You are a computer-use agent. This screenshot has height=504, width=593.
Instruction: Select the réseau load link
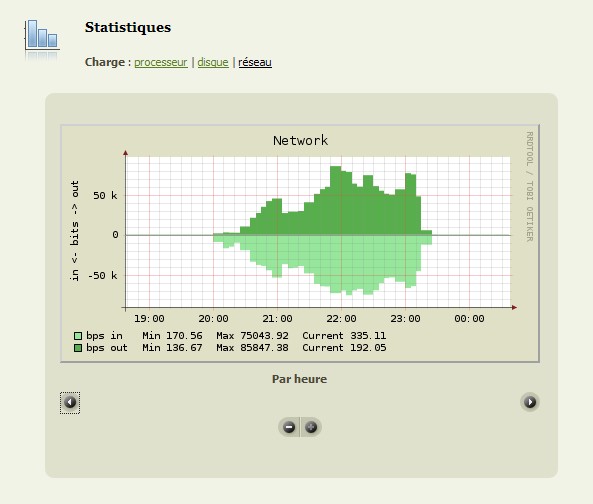pyautogui.click(x=255, y=62)
